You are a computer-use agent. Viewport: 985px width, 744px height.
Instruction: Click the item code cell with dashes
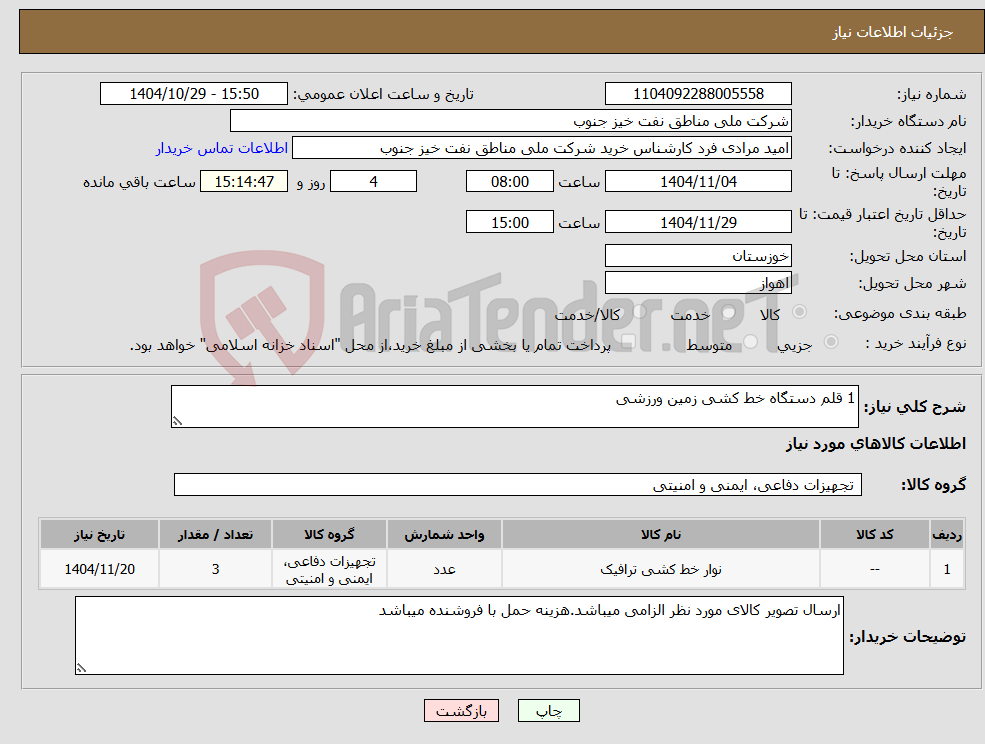[874, 569]
